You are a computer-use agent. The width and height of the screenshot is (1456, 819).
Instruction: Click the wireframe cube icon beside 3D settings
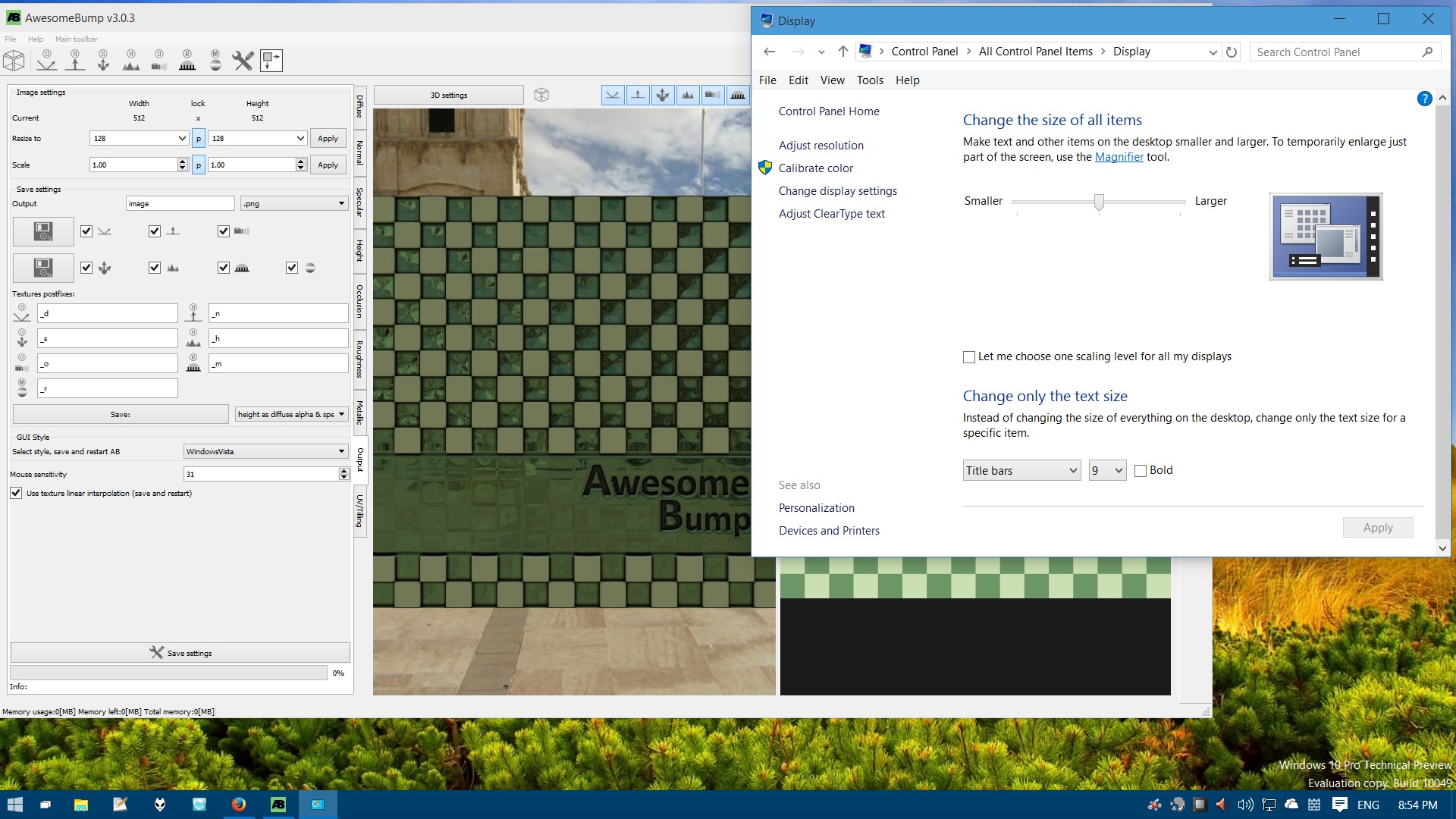(x=541, y=95)
